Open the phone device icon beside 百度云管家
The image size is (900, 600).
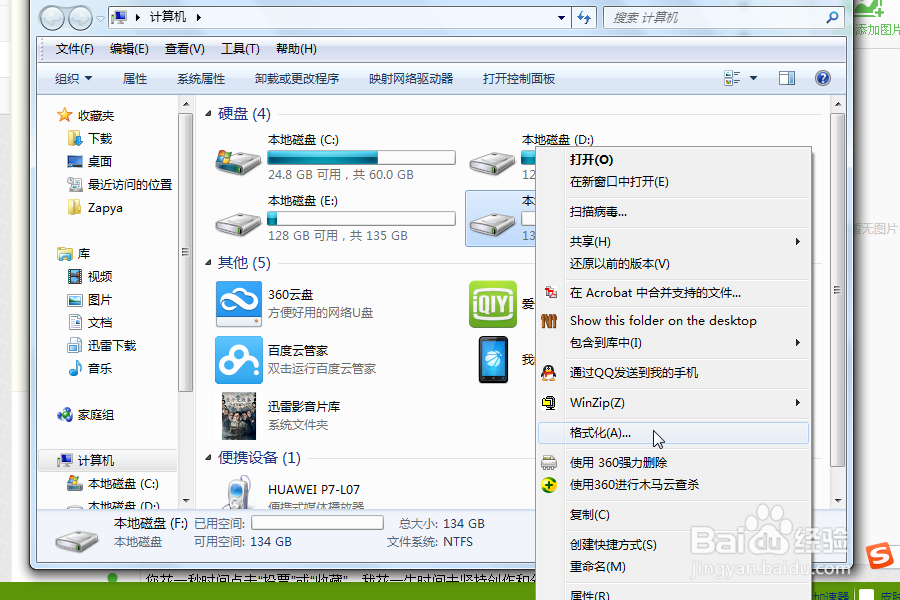pyautogui.click(x=493, y=360)
